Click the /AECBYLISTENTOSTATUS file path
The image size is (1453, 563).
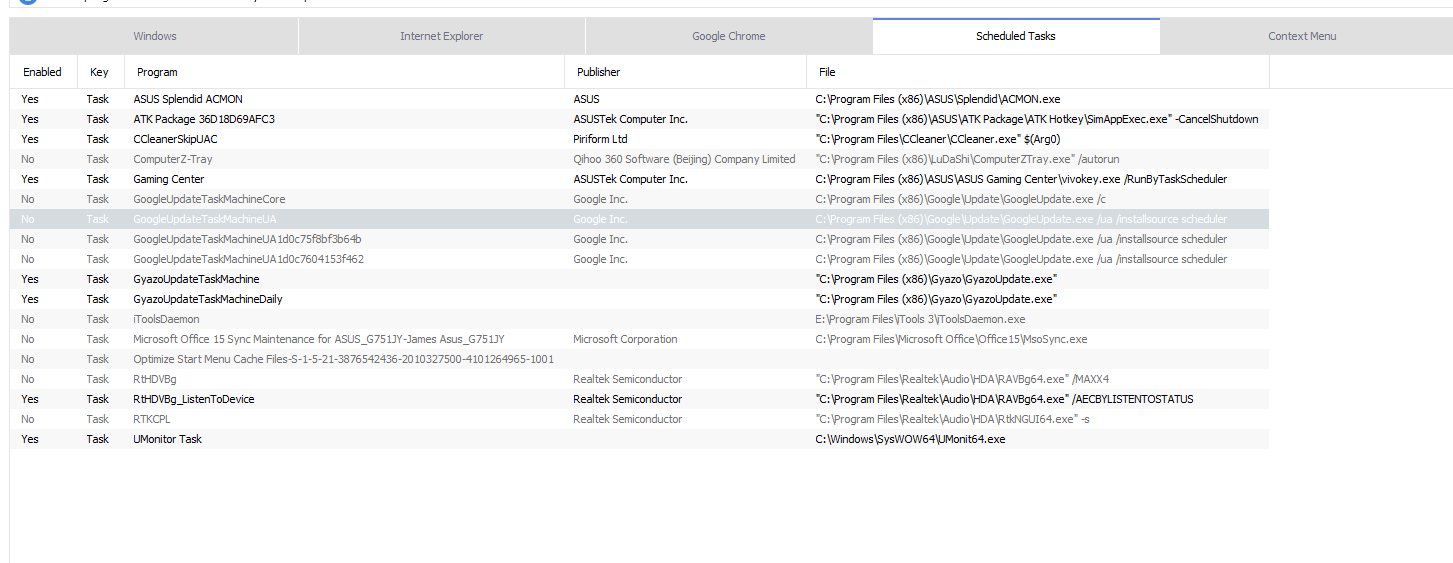click(x=1004, y=399)
